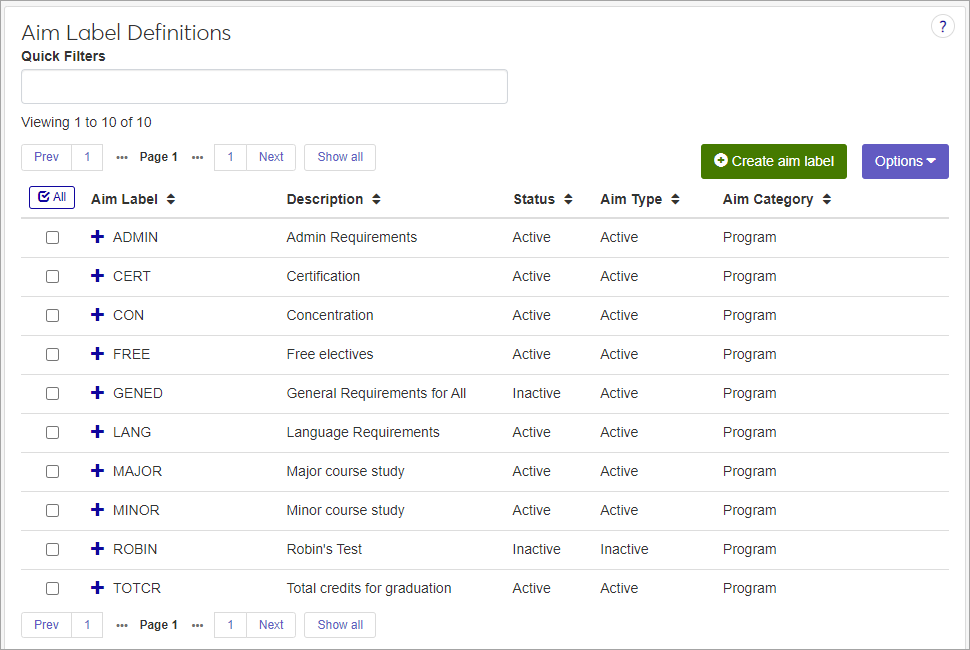Expand the MINOR row plus icon
Viewport: 970px width, 650px height.
[97, 510]
